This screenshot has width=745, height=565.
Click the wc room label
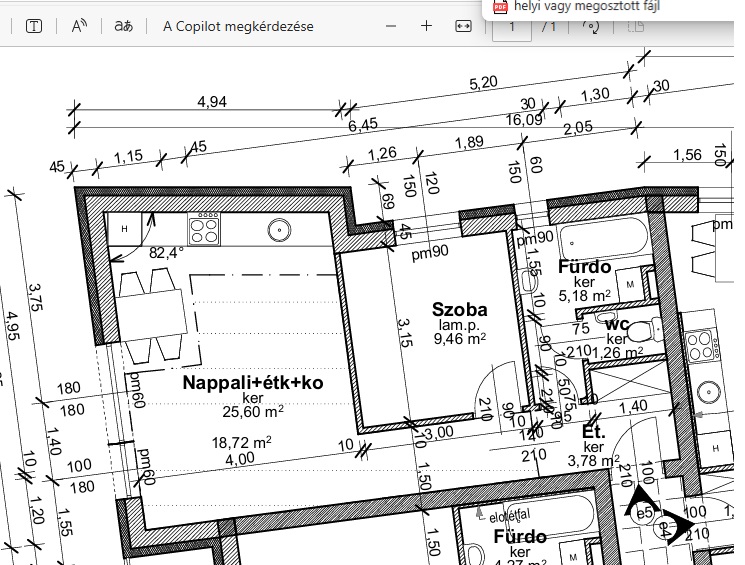coord(616,323)
